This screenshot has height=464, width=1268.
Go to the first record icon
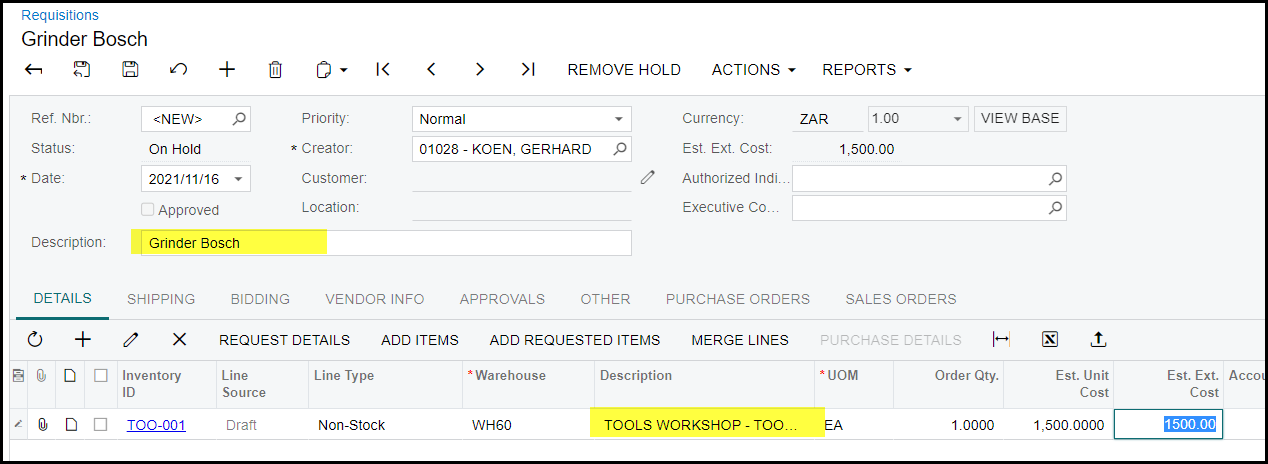click(x=382, y=70)
